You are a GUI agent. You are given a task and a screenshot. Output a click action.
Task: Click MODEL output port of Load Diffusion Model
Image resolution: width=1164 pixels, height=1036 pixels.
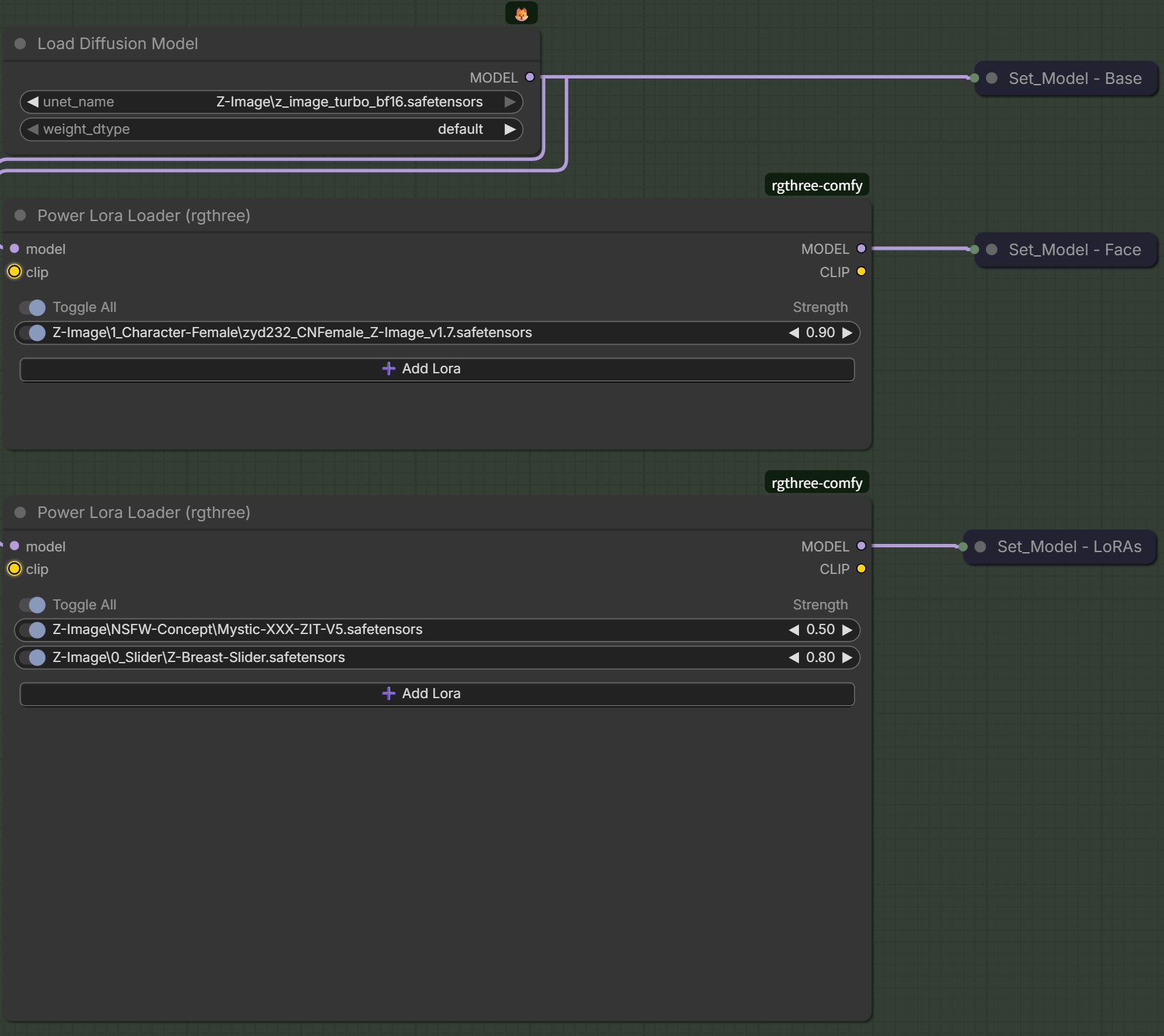coord(529,77)
